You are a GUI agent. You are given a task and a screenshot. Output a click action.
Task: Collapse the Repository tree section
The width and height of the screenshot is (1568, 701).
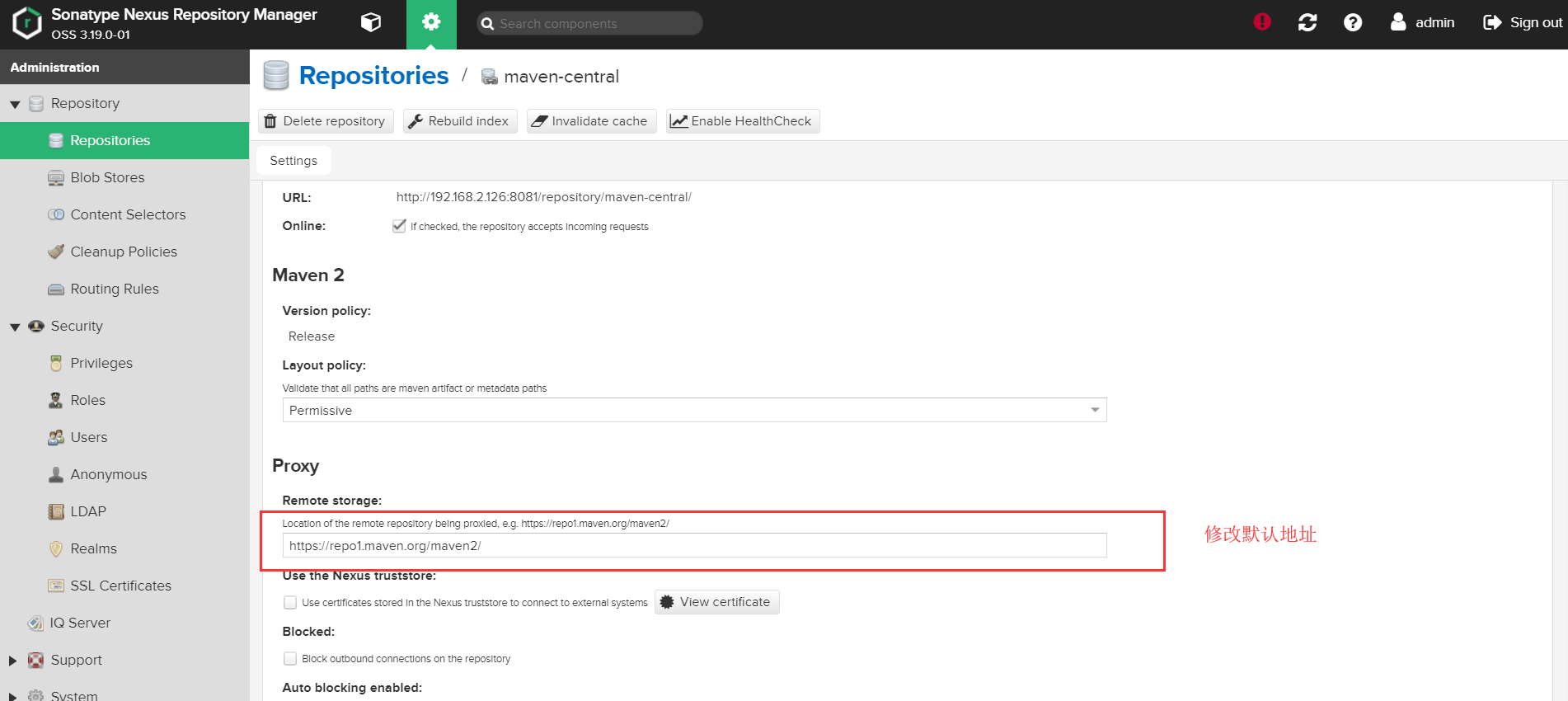pos(15,105)
